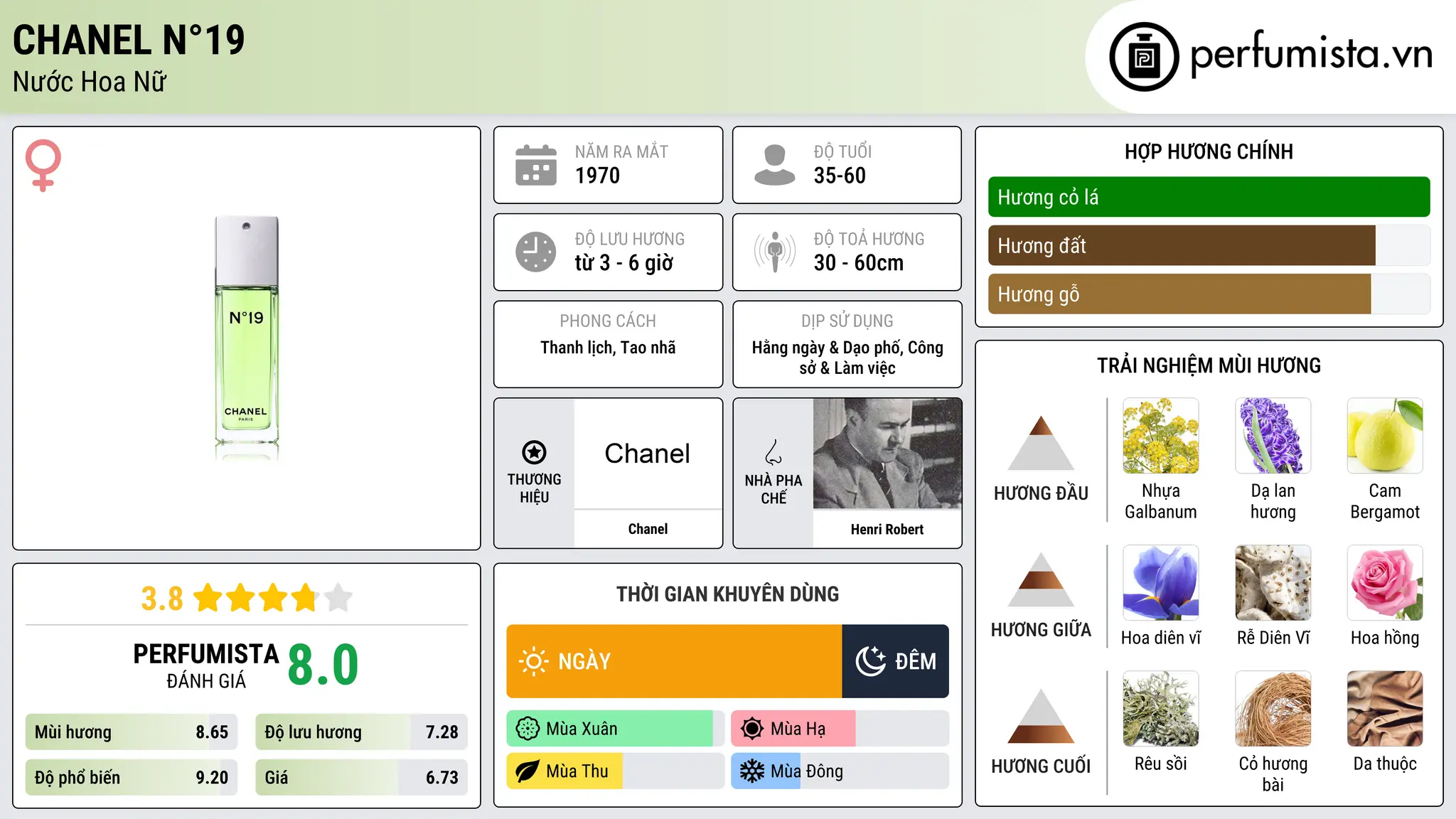This screenshot has height=819, width=1456.
Task: Click the grey fifth star in the rating
Action: (x=338, y=598)
